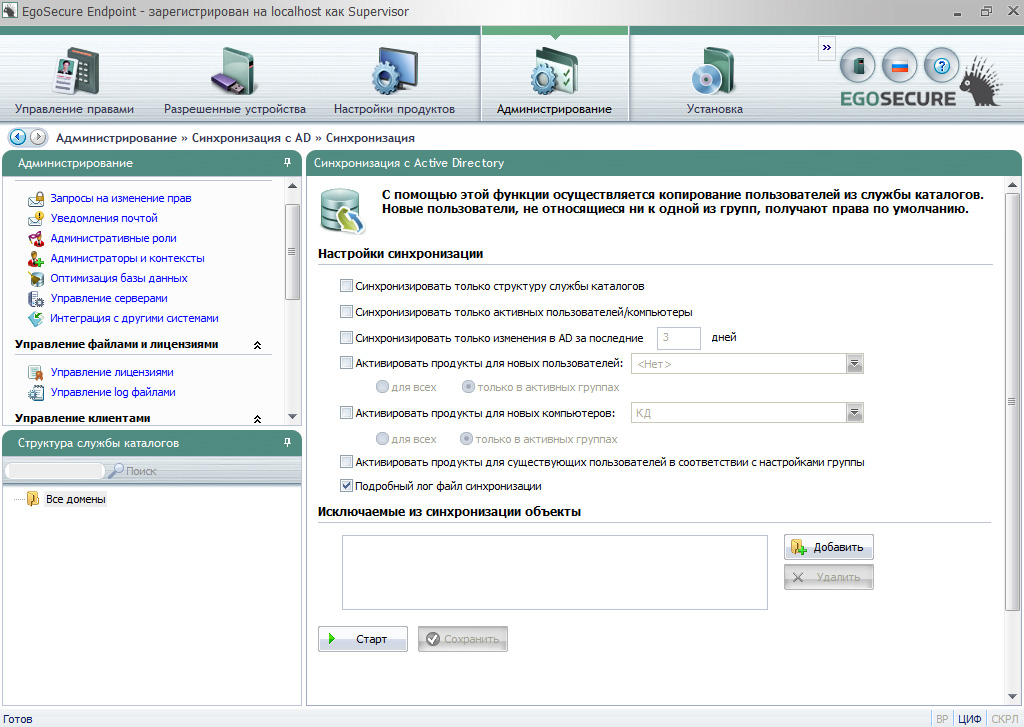Click Готов status bar text
The width and height of the screenshot is (1024, 727).
tap(18, 719)
